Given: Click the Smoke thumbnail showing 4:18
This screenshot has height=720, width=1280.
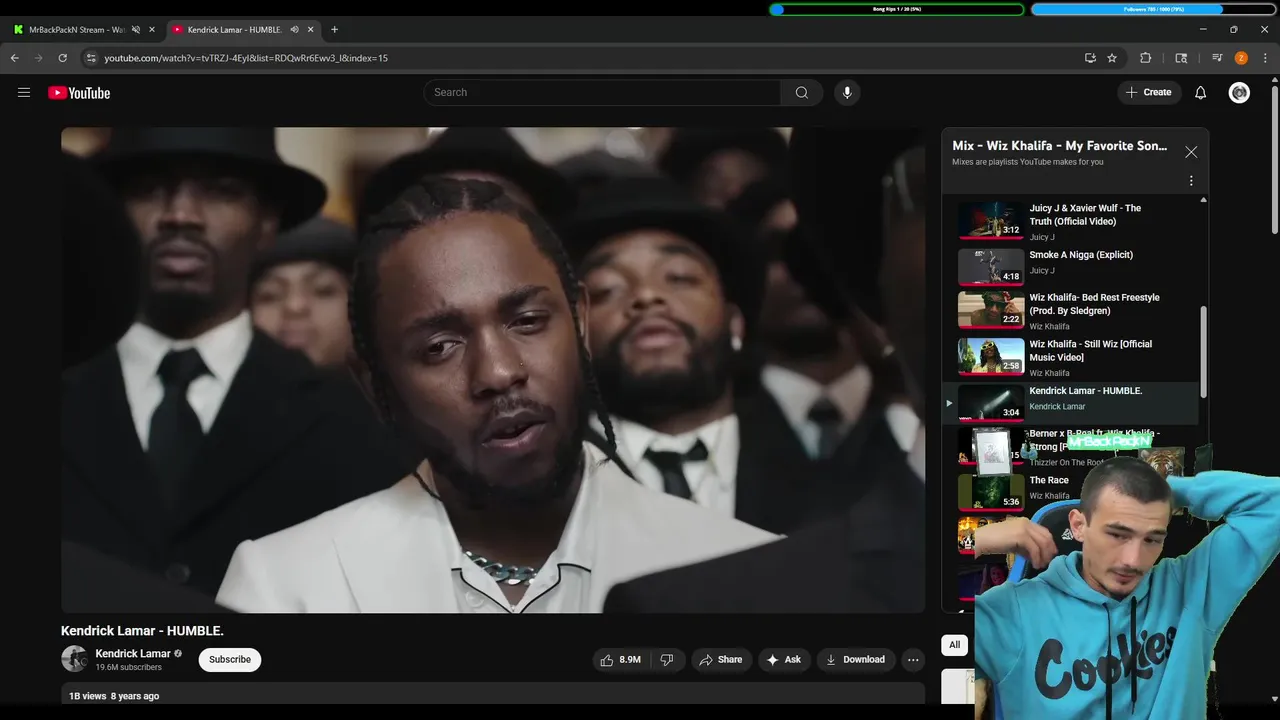Looking at the screenshot, I should (x=991, y=266).
